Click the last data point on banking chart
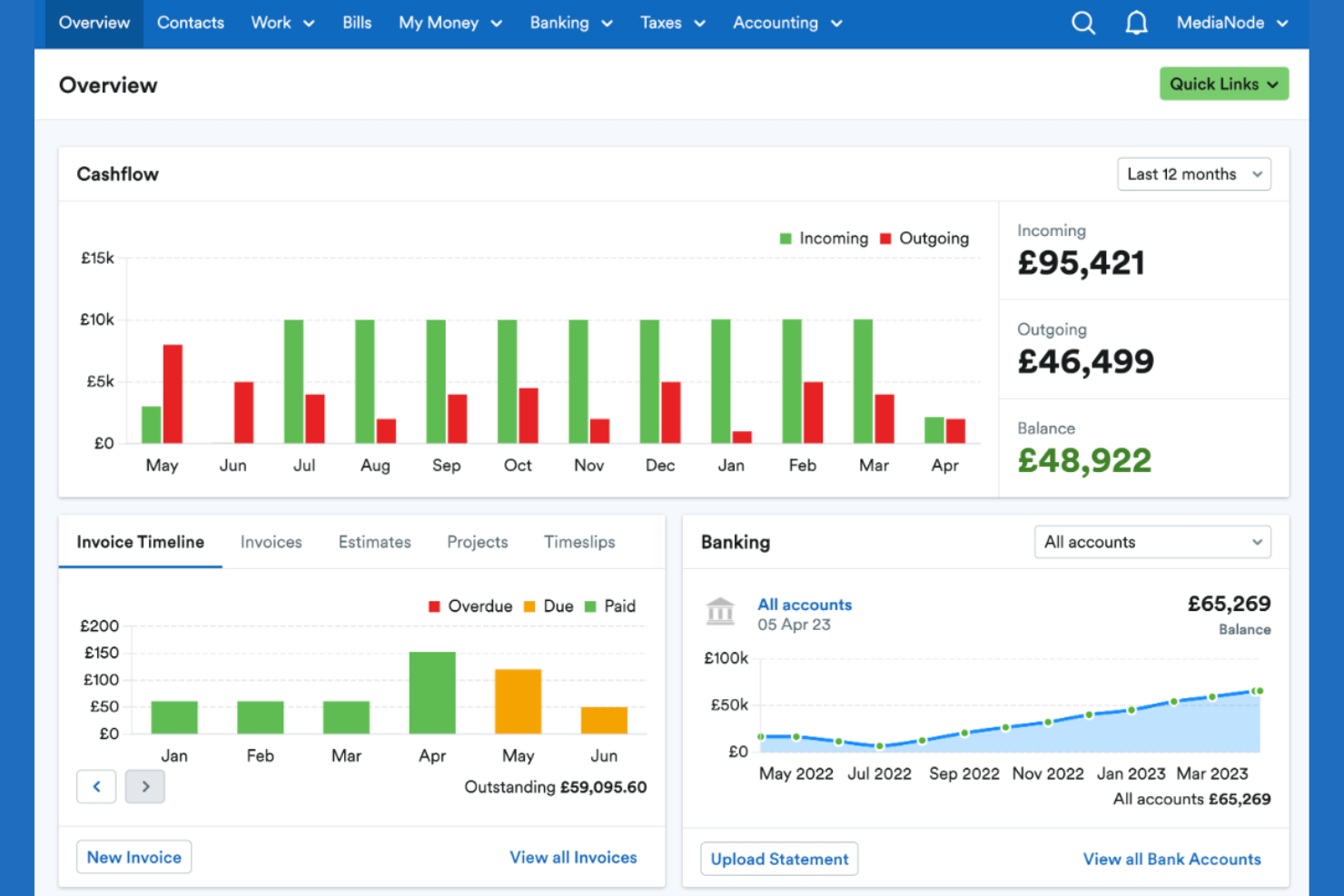The width and height of the screenshot is (1344, 896). click(x=1260, y=691)
